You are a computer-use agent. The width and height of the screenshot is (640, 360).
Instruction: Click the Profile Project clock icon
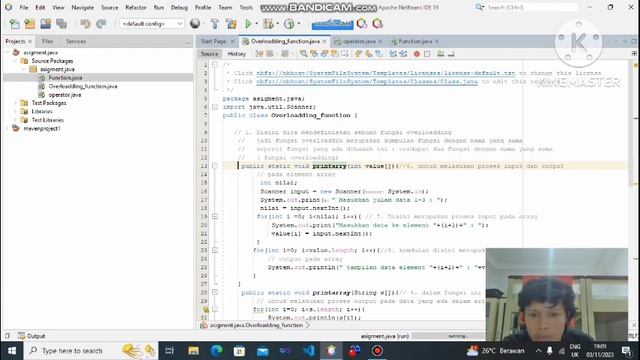point(289,24)
